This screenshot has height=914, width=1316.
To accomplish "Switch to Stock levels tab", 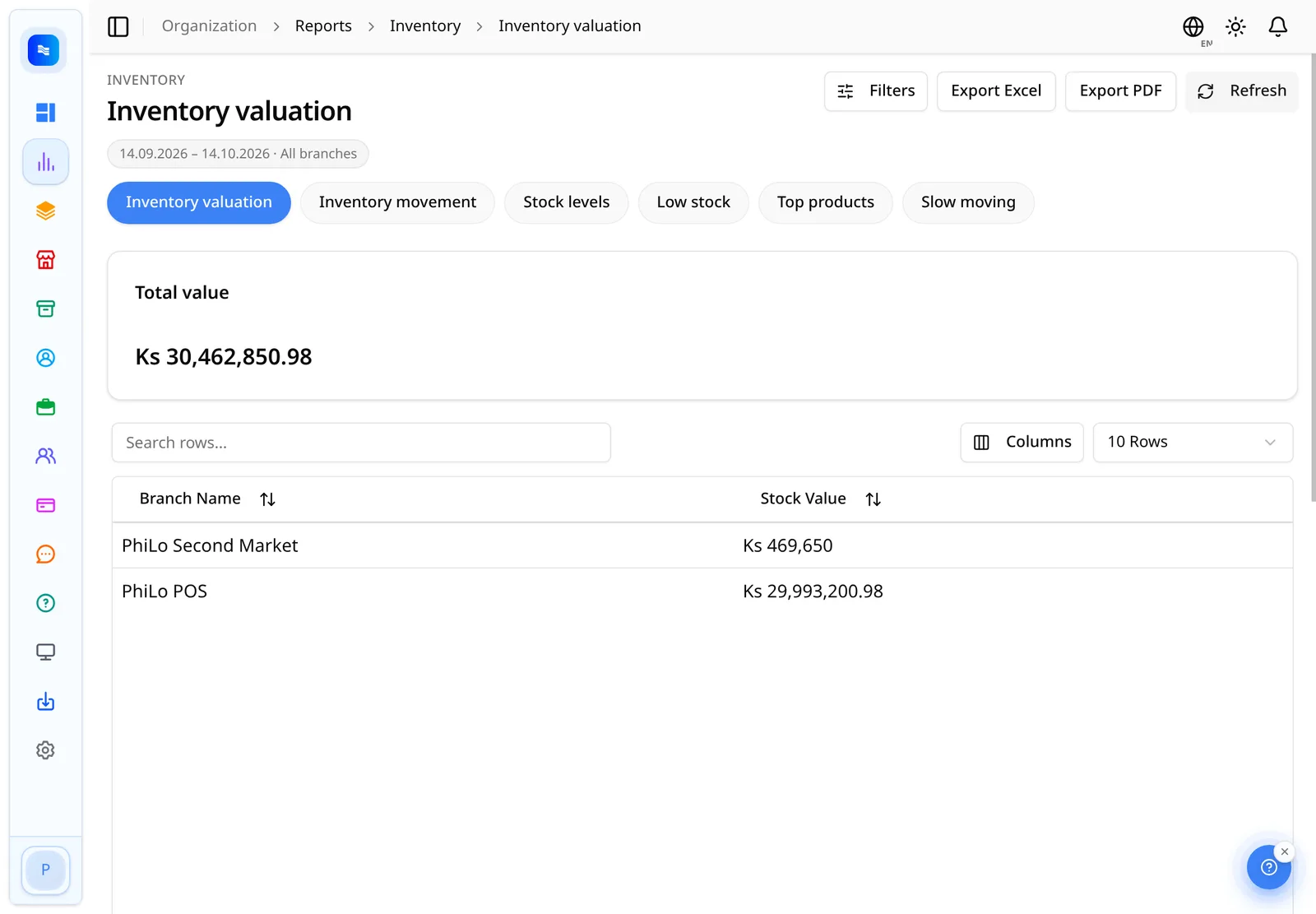I will [567, 202].
